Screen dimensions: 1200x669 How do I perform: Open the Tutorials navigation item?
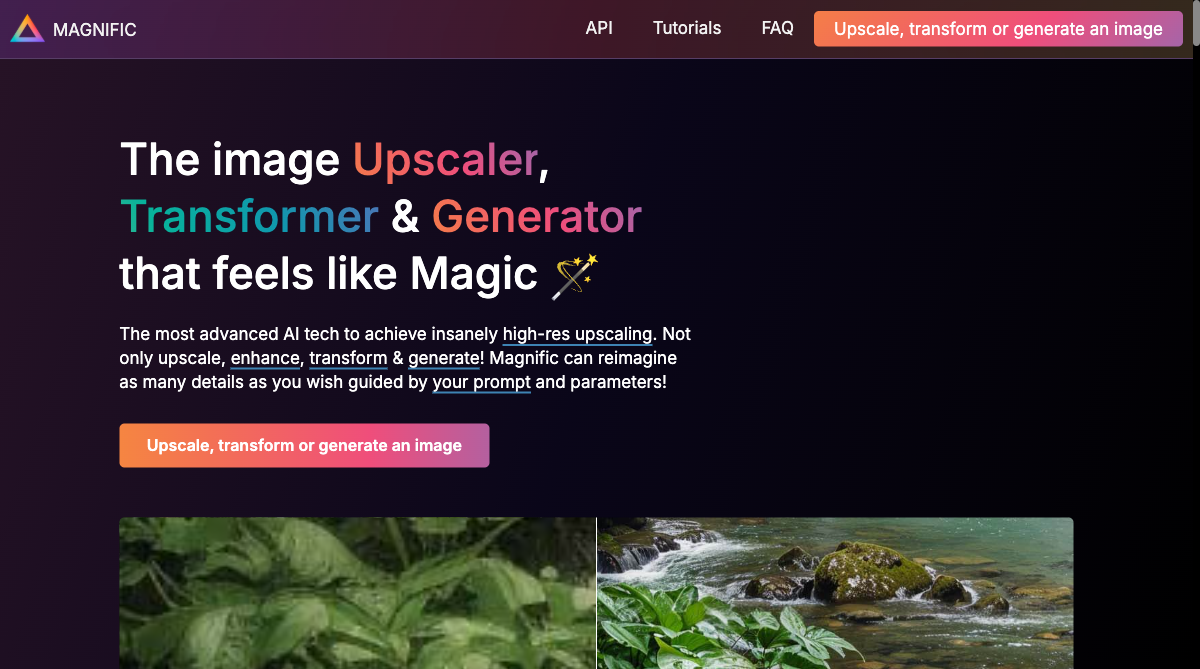point(687,28)
